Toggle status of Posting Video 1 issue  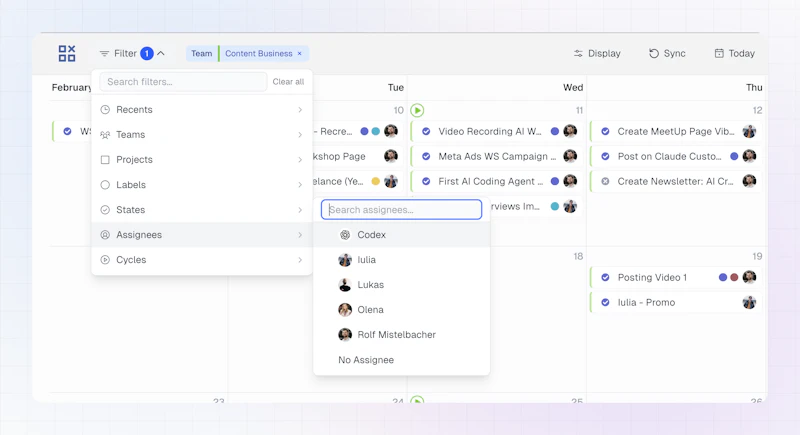click(605, 277)
